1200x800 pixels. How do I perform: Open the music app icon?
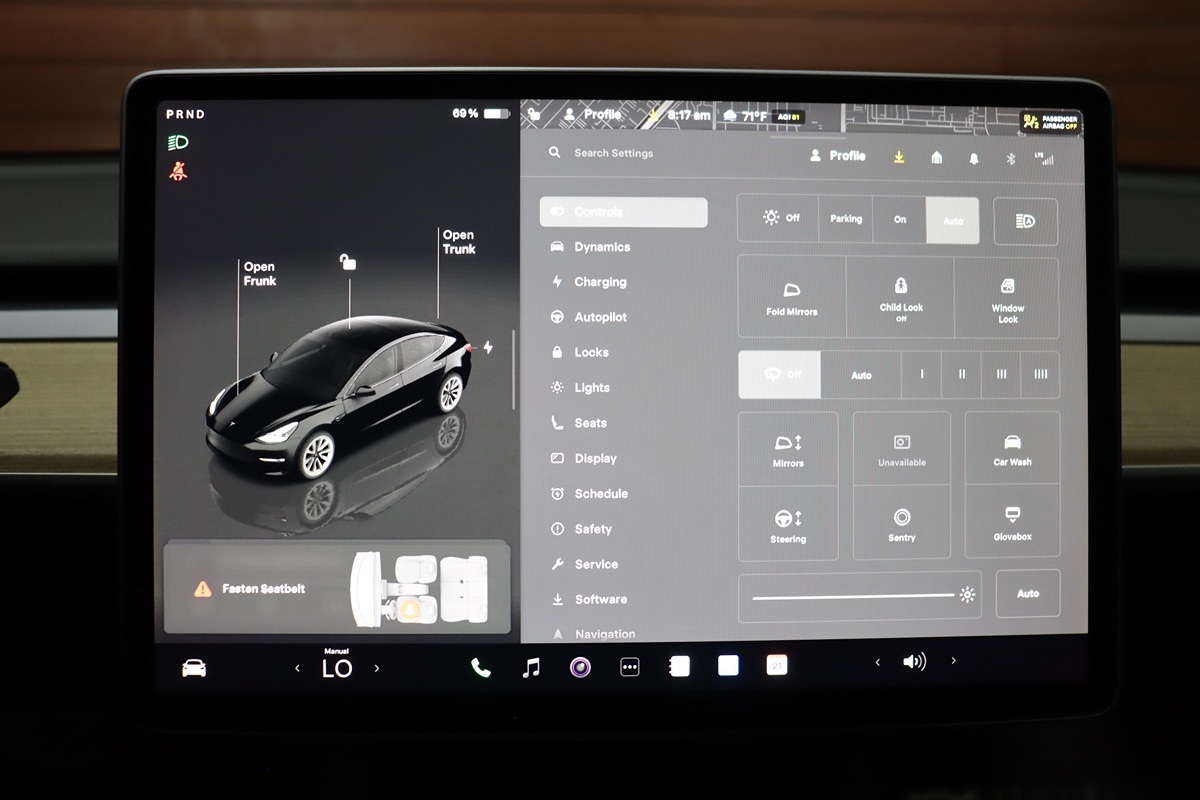pyautogui.click(x=531, y=667)
